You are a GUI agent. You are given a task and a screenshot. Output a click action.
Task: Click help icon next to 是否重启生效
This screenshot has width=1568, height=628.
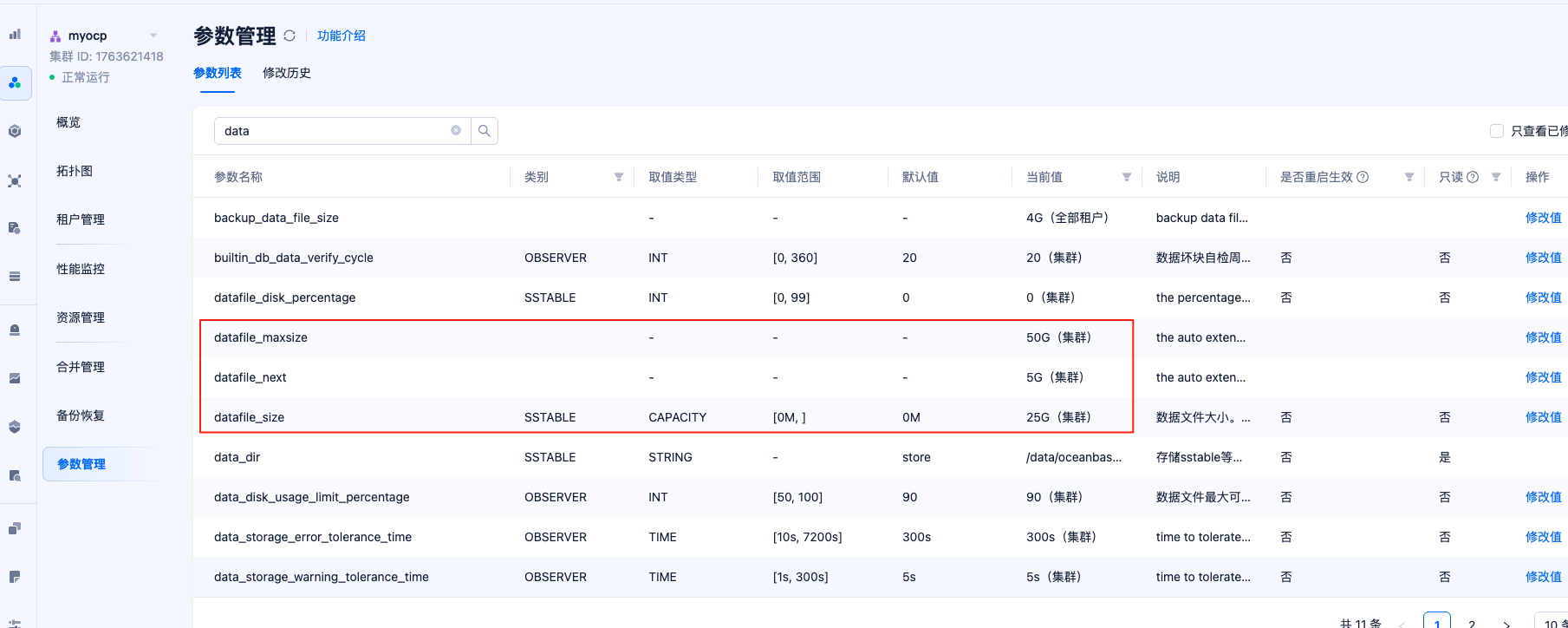(x=1363, y=177)
